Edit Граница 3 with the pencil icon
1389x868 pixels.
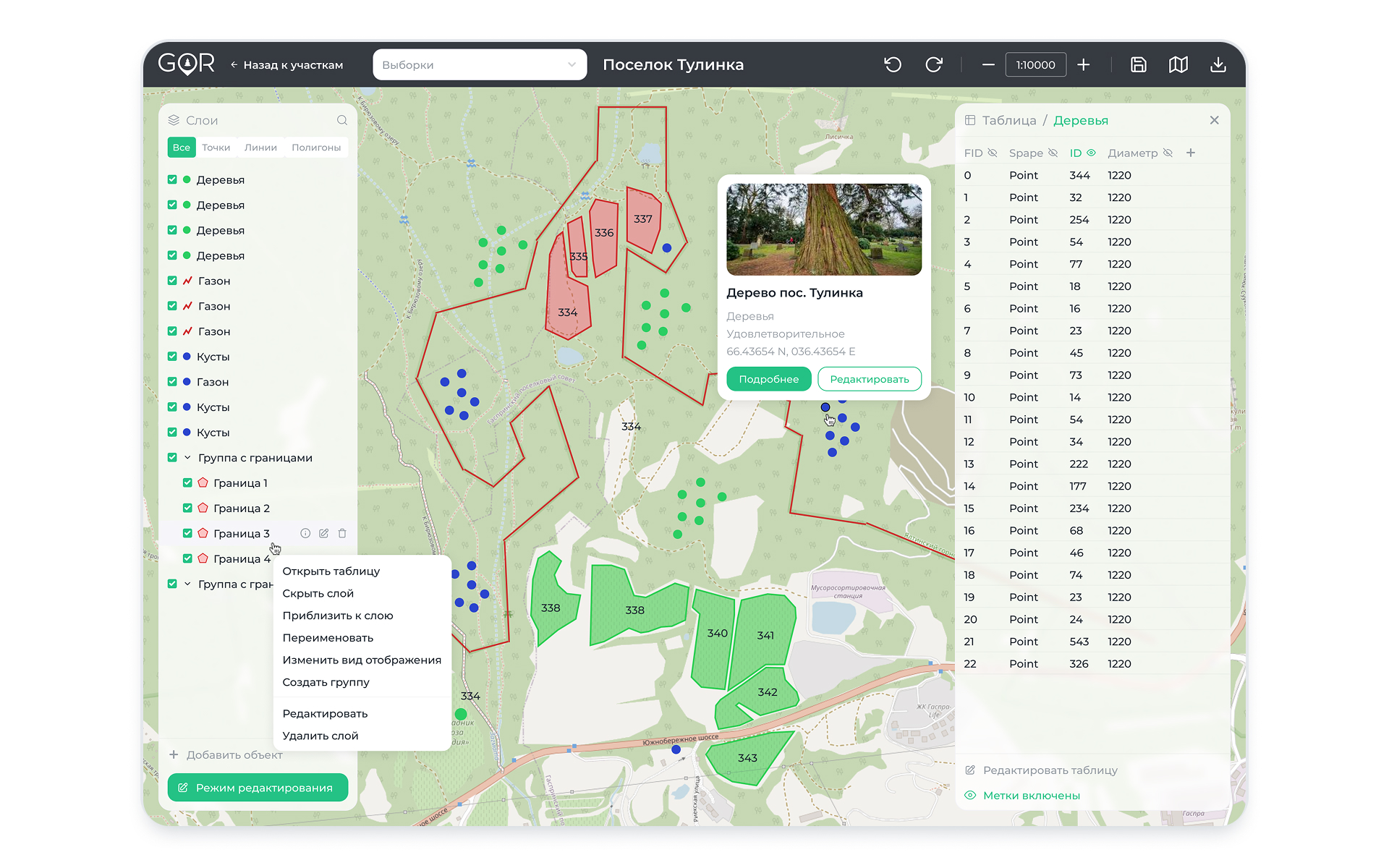pos(323,533)
